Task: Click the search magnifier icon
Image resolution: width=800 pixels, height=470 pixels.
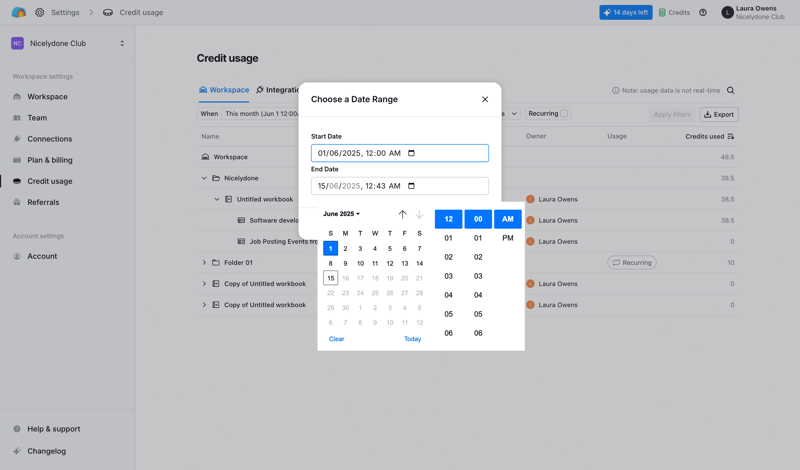Action: coord(731,90)
